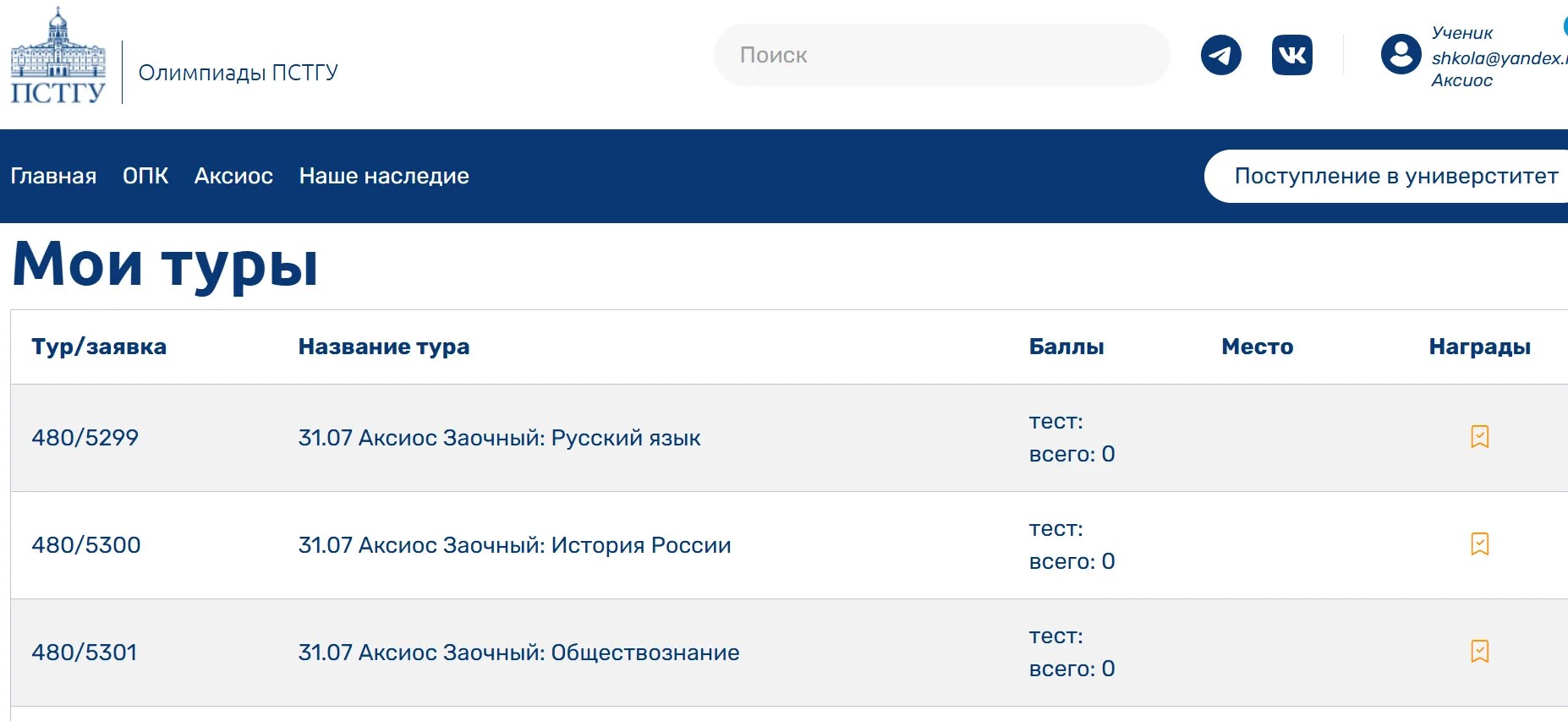Click the user email shkola@yandex account text
This screenshot has height=721, width=1568.
tap(1499, 57)
